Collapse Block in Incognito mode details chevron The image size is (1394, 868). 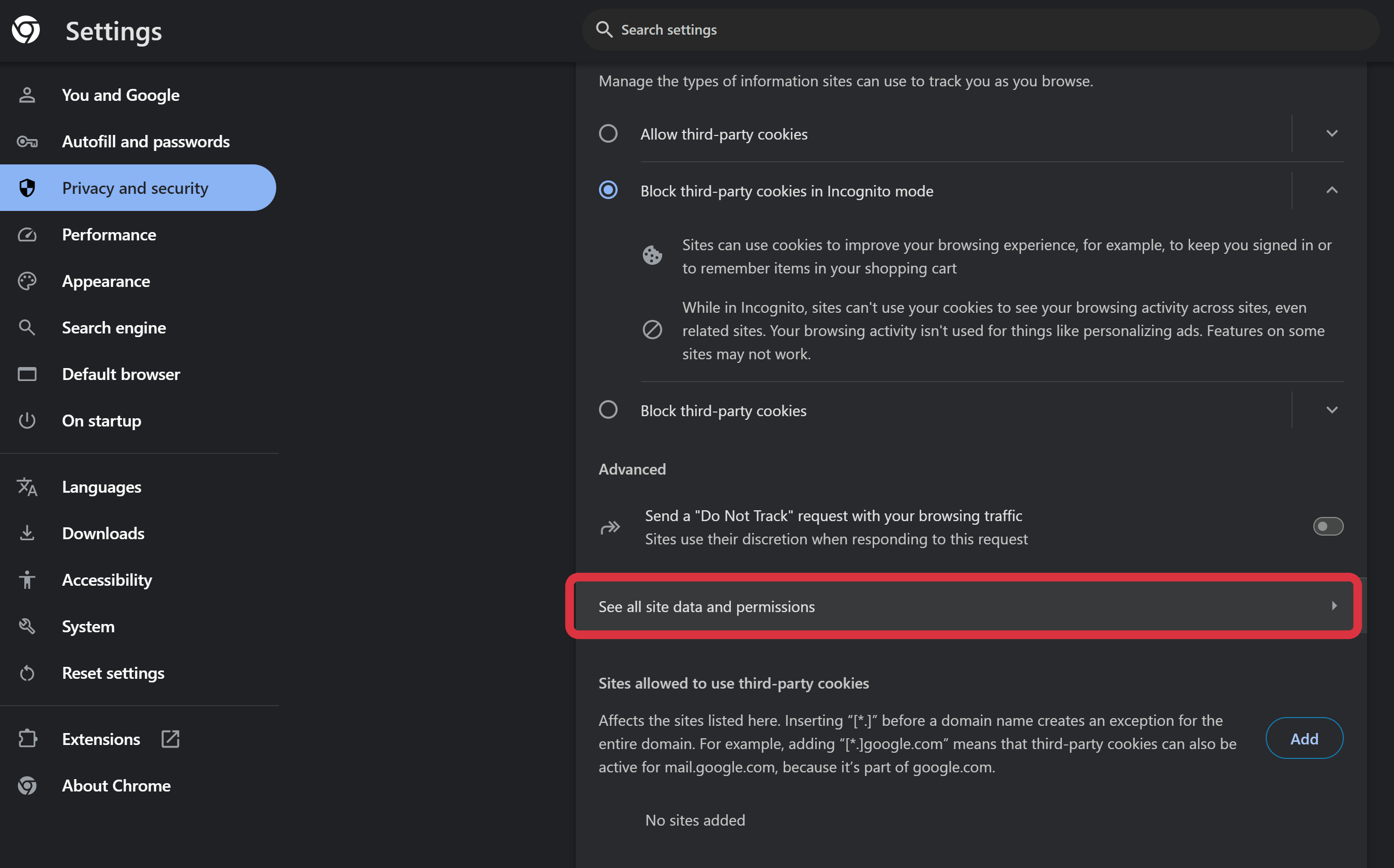point(1331,190)
